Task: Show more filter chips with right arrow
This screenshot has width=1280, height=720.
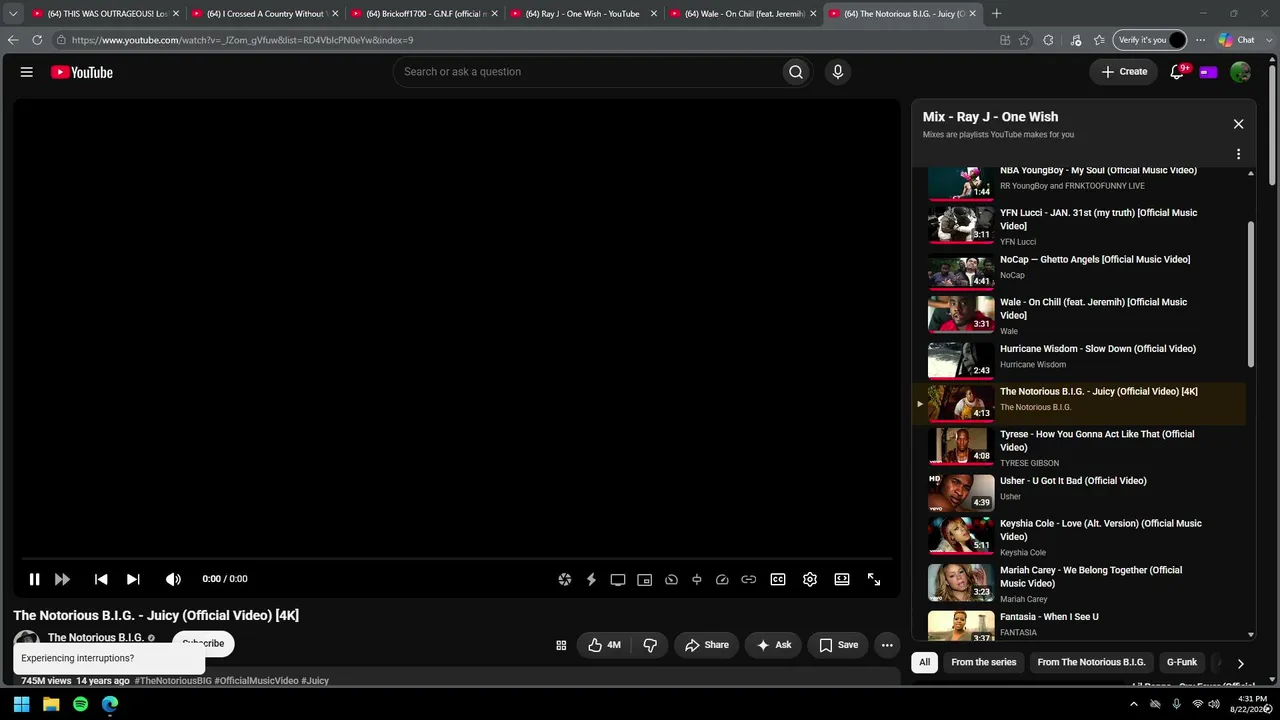Action: (1240, 663)
